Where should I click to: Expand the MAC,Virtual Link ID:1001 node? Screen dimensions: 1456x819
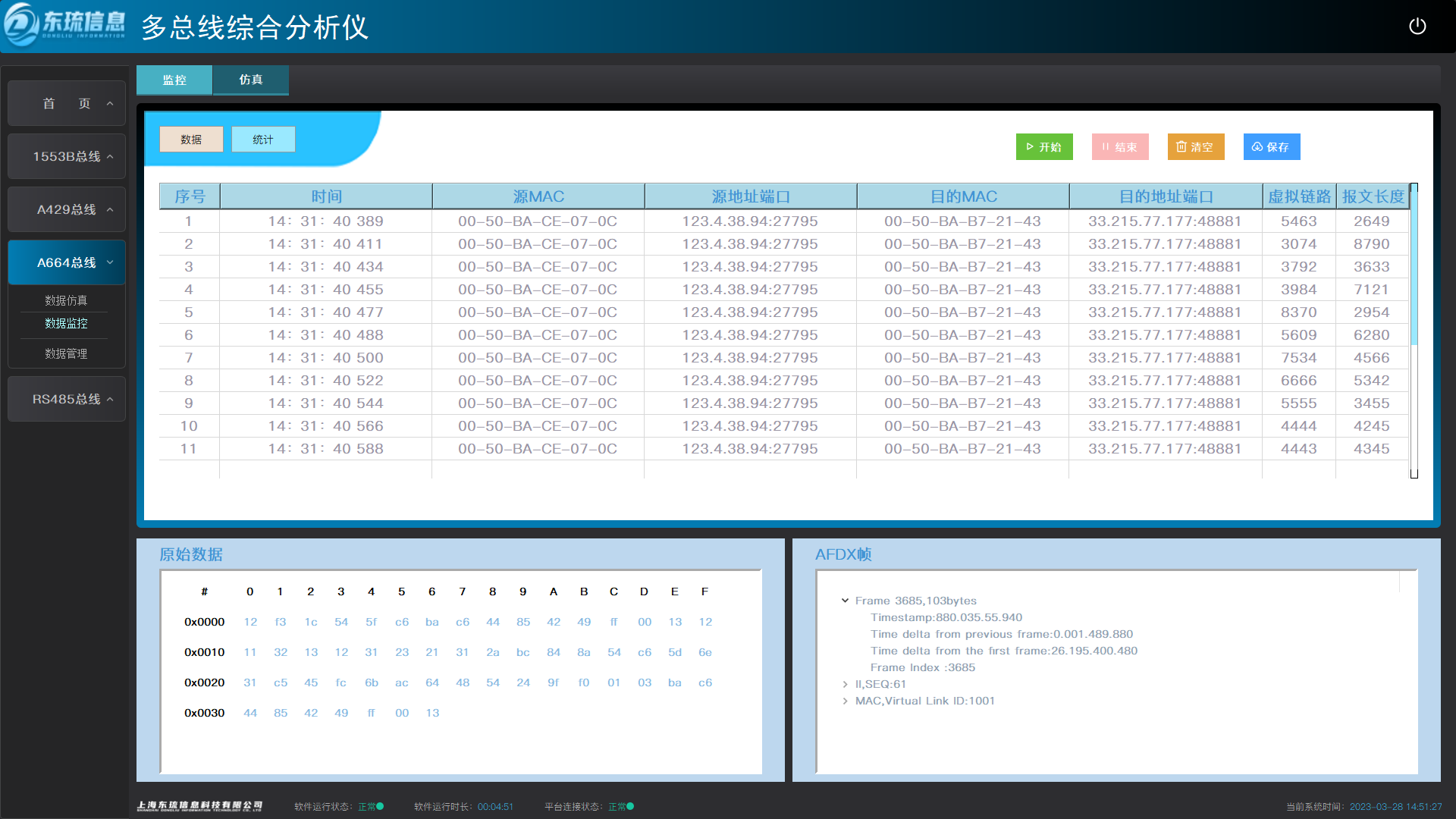[x=845, y=701]
